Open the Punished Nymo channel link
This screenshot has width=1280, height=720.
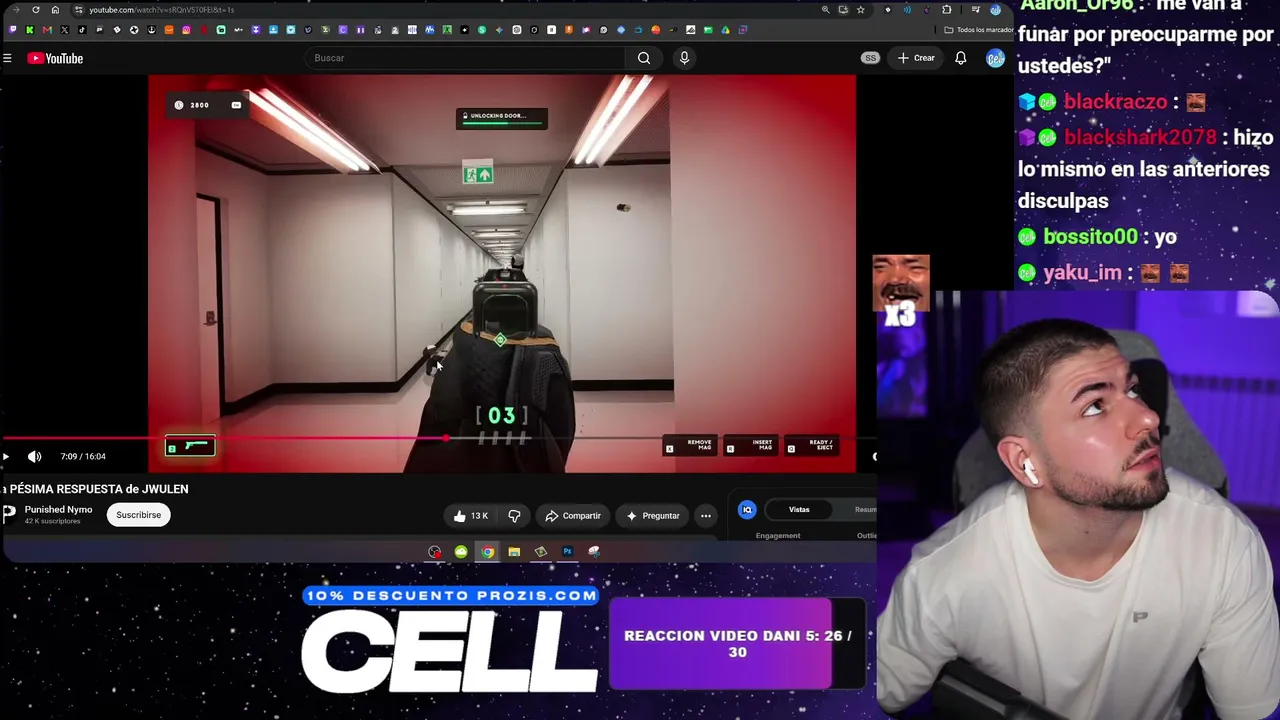pyautogui.click(x=58, y=510)
